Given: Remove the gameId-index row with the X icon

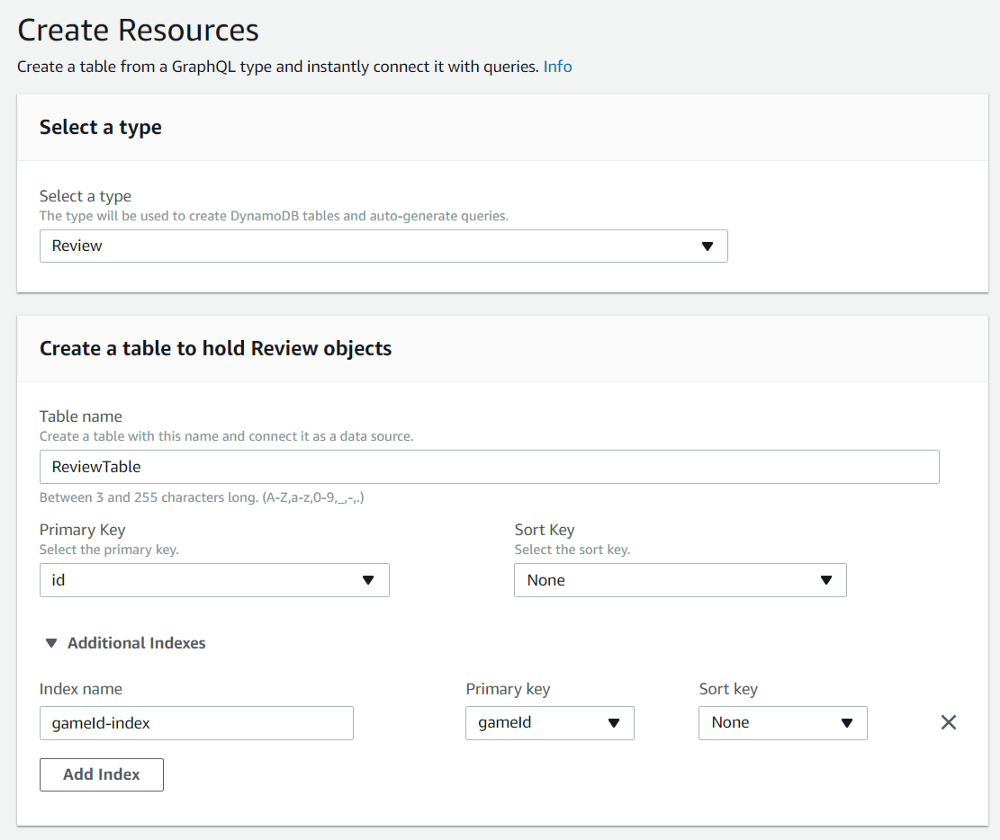Looking at the screenshot, I should point(949,722).
